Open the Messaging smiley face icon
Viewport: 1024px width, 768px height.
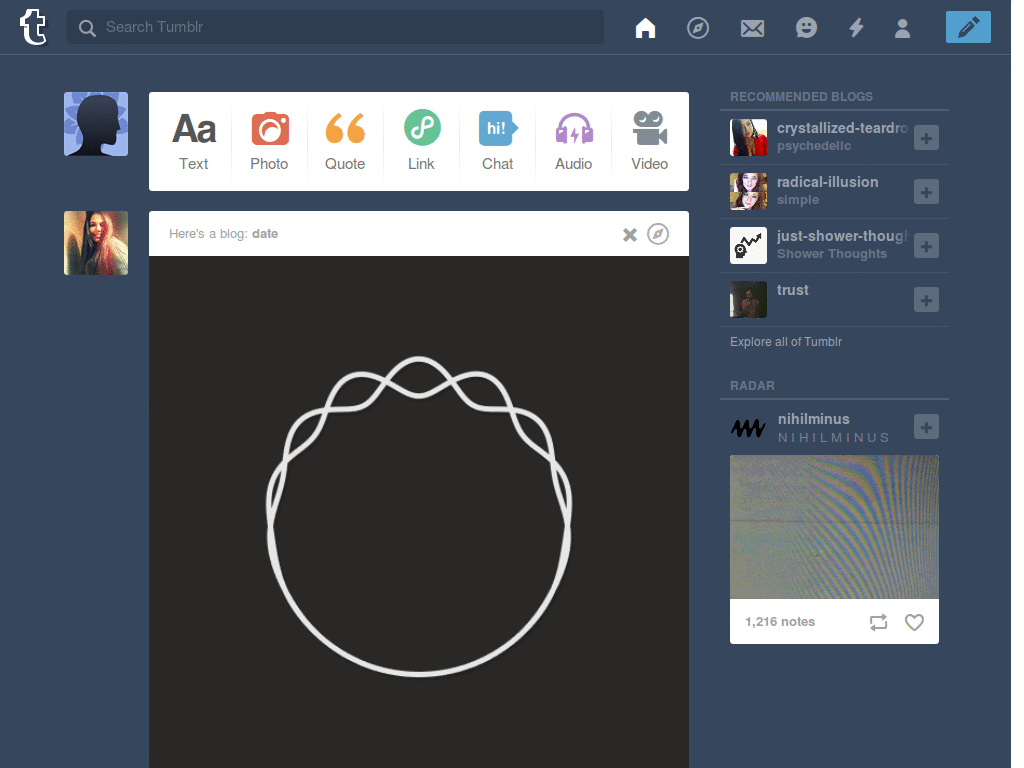pos(807,28)
